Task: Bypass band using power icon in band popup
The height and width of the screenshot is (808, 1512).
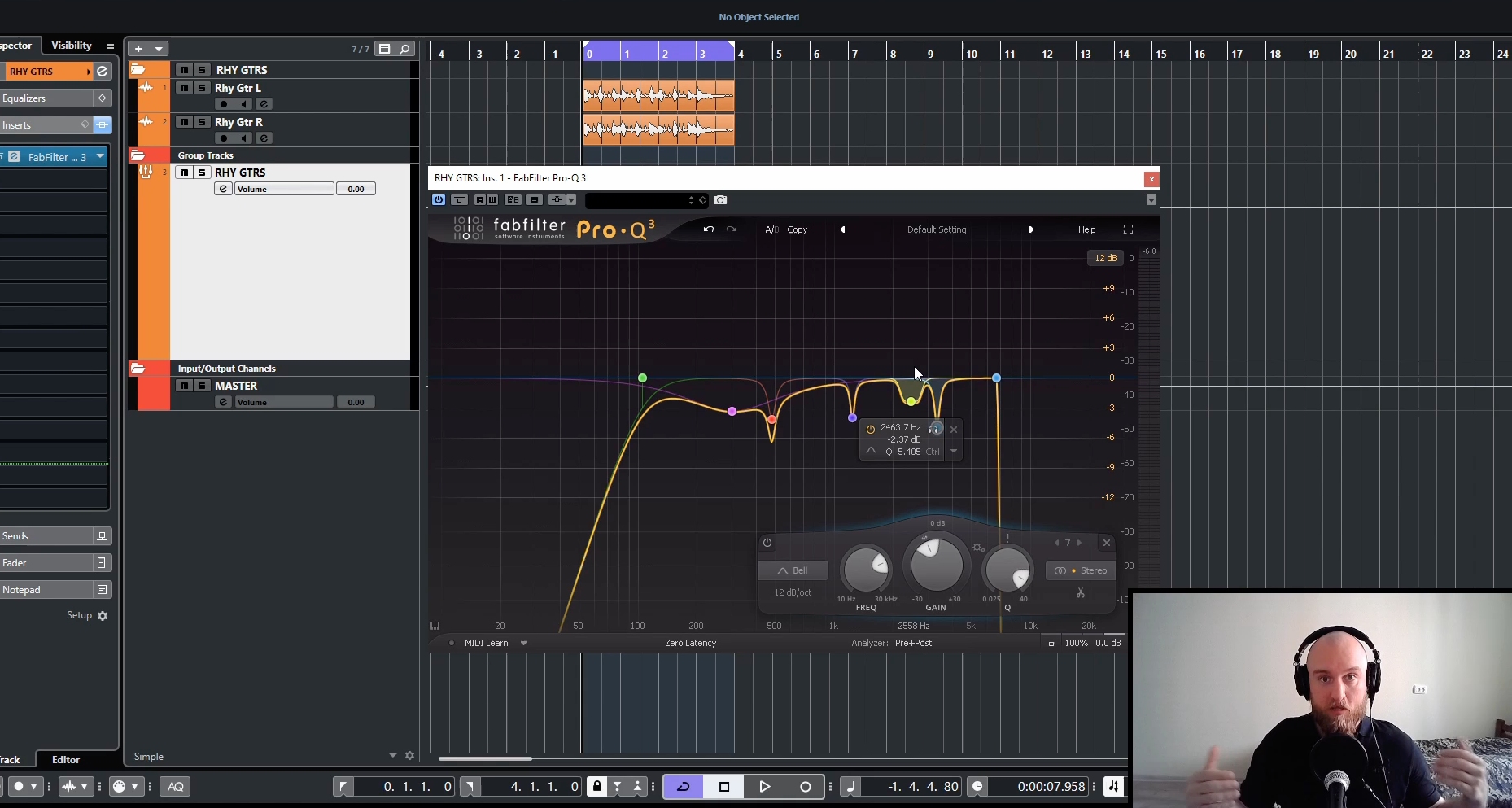Action: coord(871,429)
